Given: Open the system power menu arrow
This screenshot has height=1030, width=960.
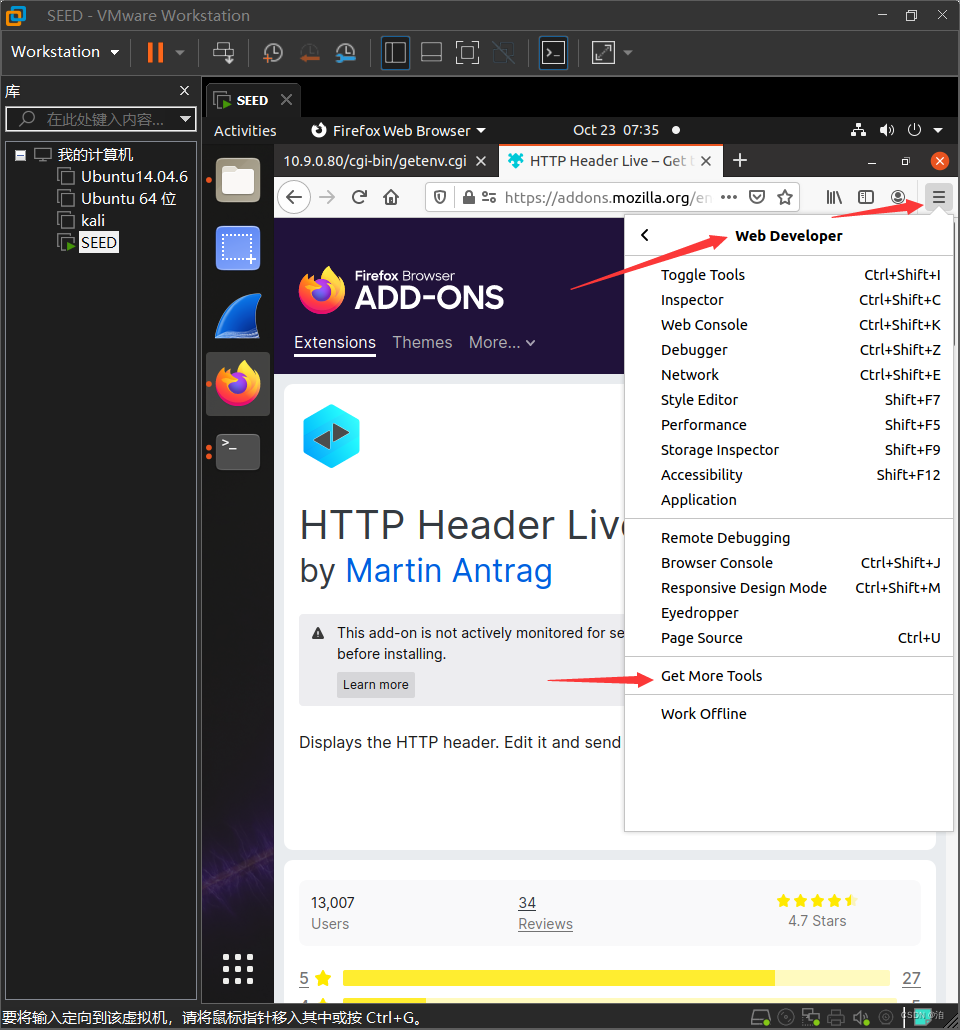Looking at the screenshot, I should point(938,130).
